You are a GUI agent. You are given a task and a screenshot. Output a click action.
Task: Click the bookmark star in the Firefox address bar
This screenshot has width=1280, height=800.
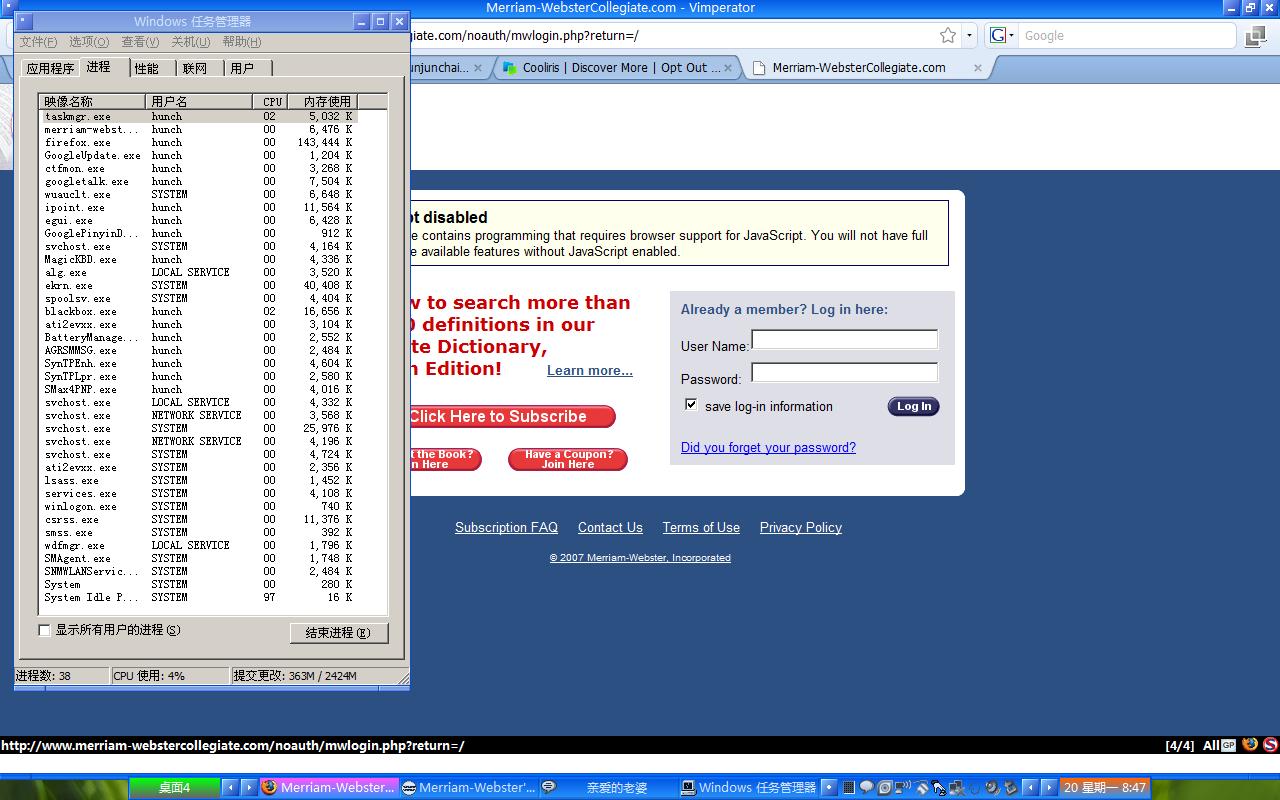948,35
